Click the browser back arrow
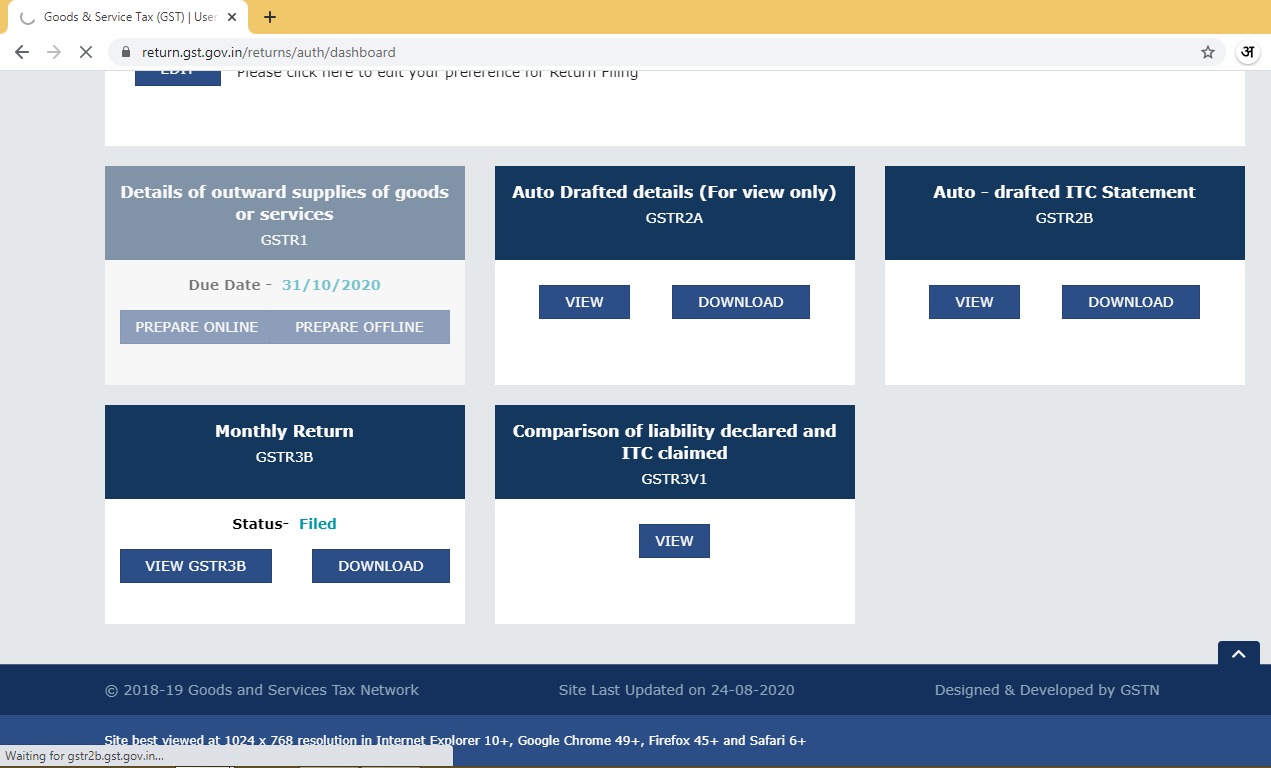Viewport: 1271px width, 768px height. pos(21,52)
